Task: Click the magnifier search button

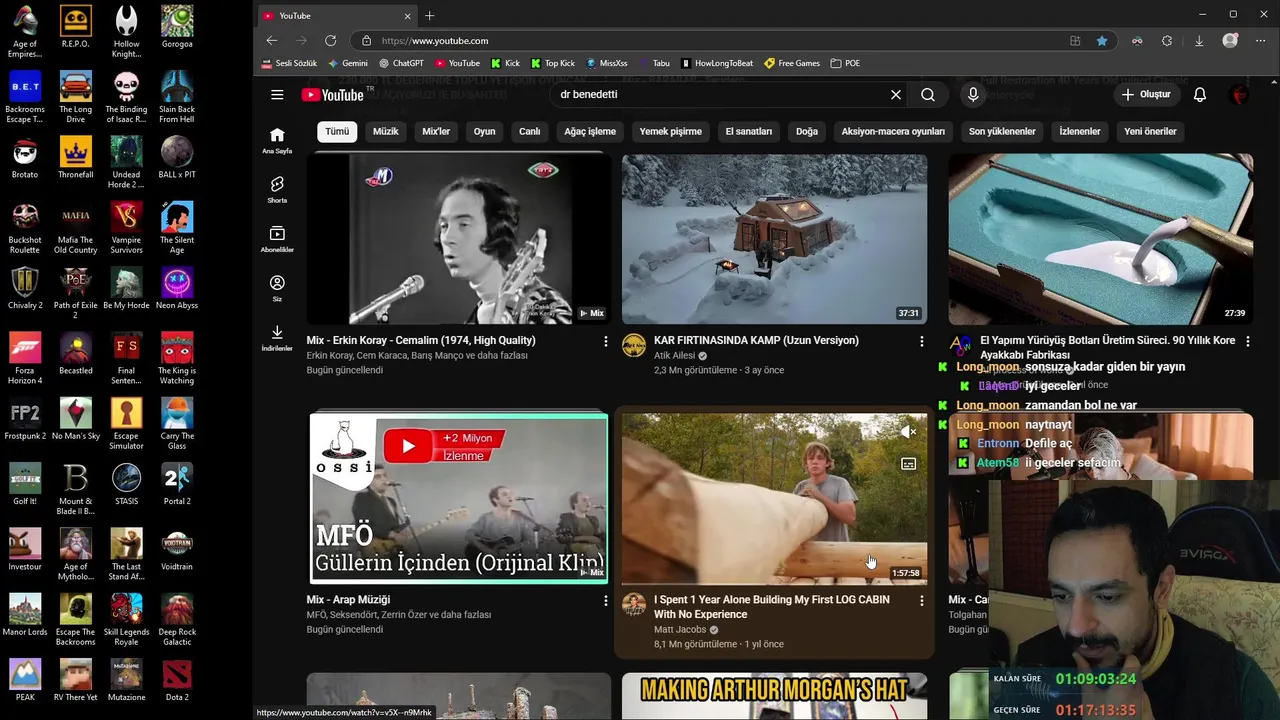Action: point(928,95)
